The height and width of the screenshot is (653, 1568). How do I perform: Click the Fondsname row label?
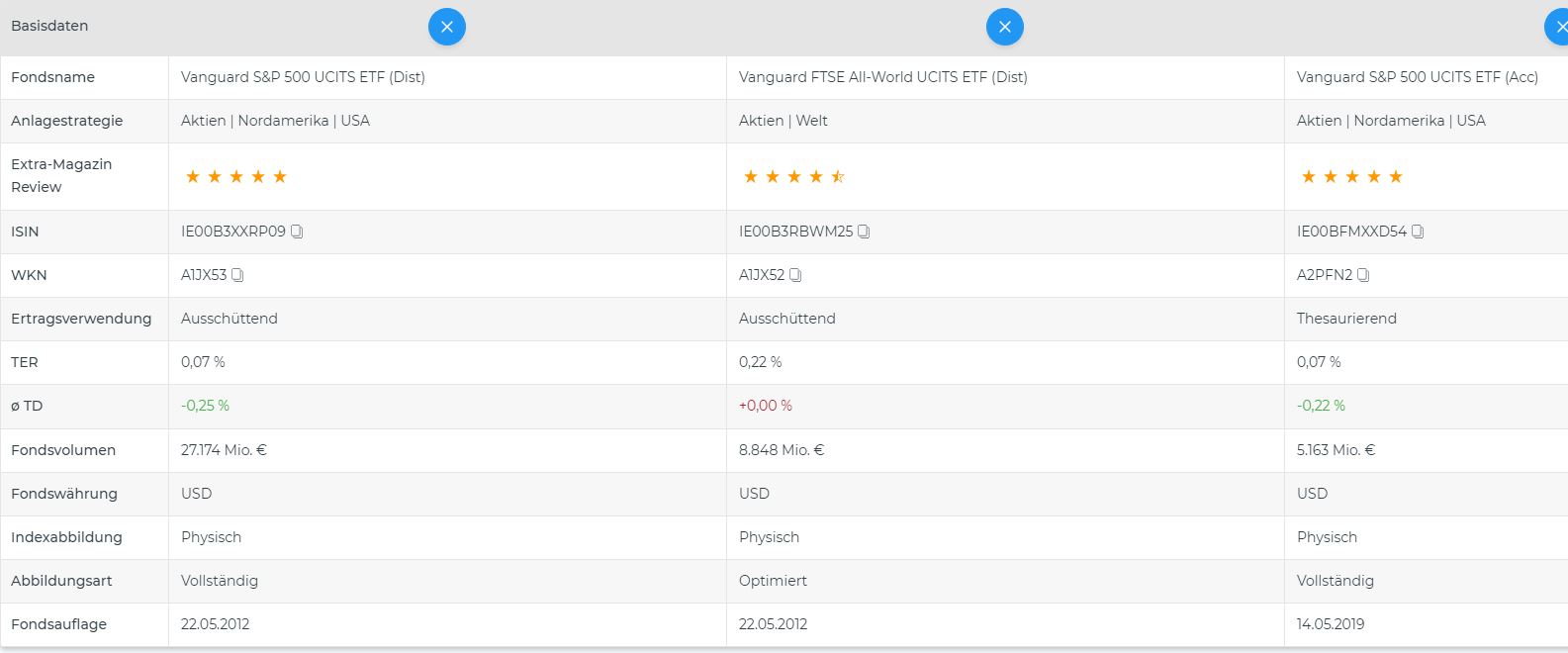click(53, 77)
